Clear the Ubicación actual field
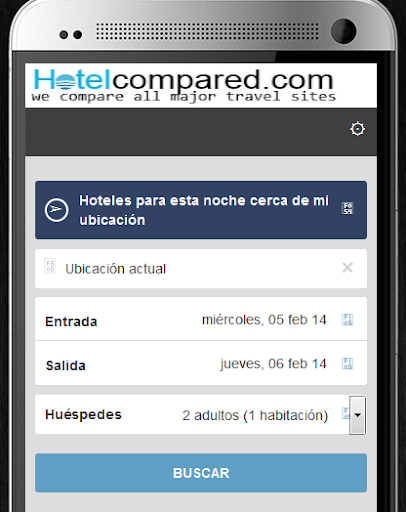 click(x=347, y=267)
